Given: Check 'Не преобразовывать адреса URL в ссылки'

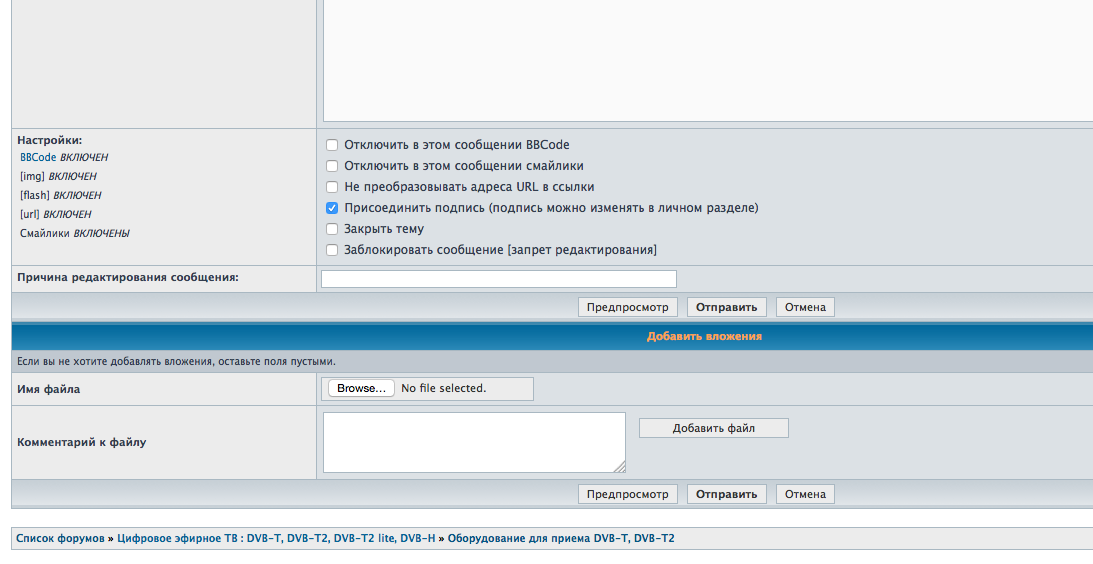Looking at the screenshot, I should click(x=332, y=187).
